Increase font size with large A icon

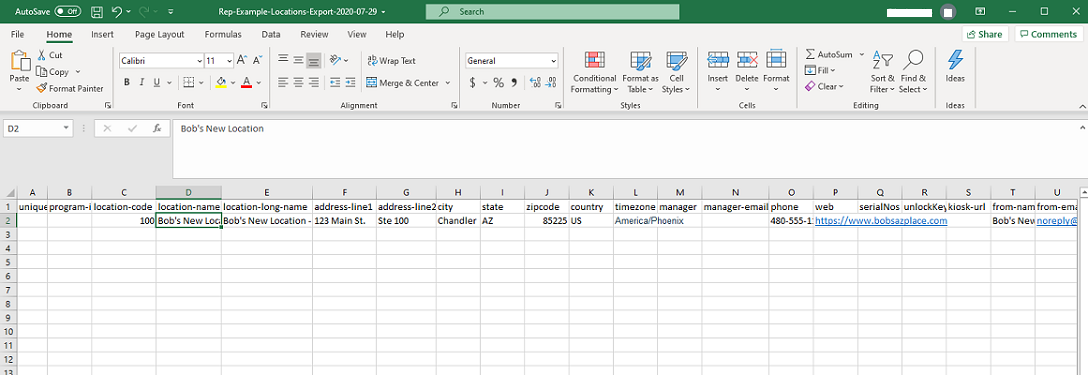[242, 60]
